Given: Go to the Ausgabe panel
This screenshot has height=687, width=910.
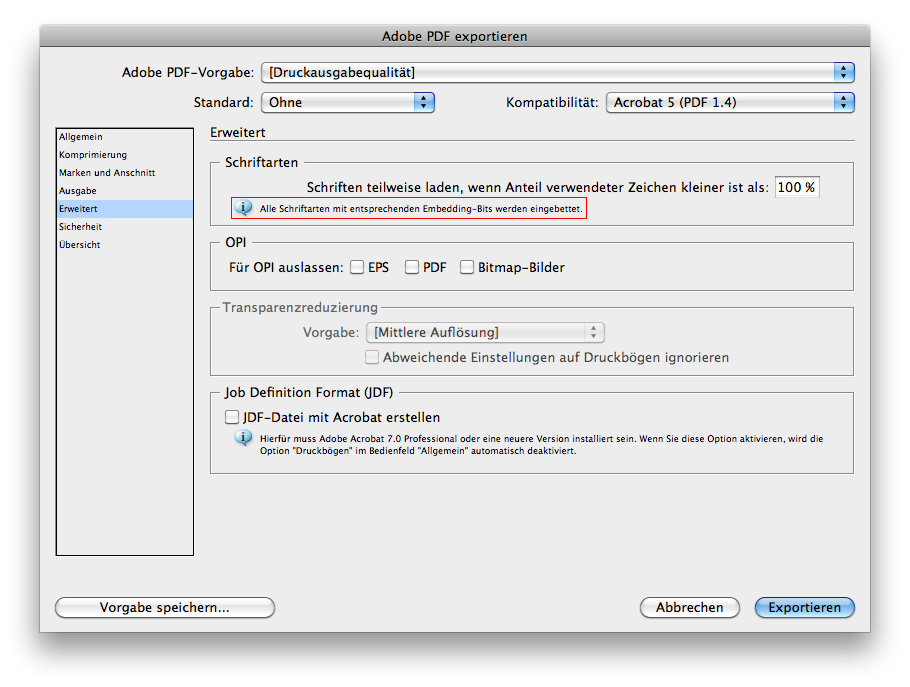Looking at the screenshot, I should (78, 191).
